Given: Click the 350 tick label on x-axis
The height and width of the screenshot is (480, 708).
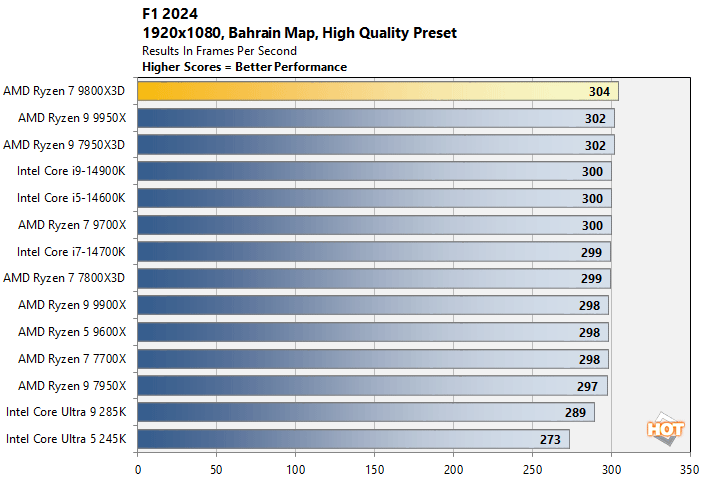Looking at the screenshot, I should (689, 470).
